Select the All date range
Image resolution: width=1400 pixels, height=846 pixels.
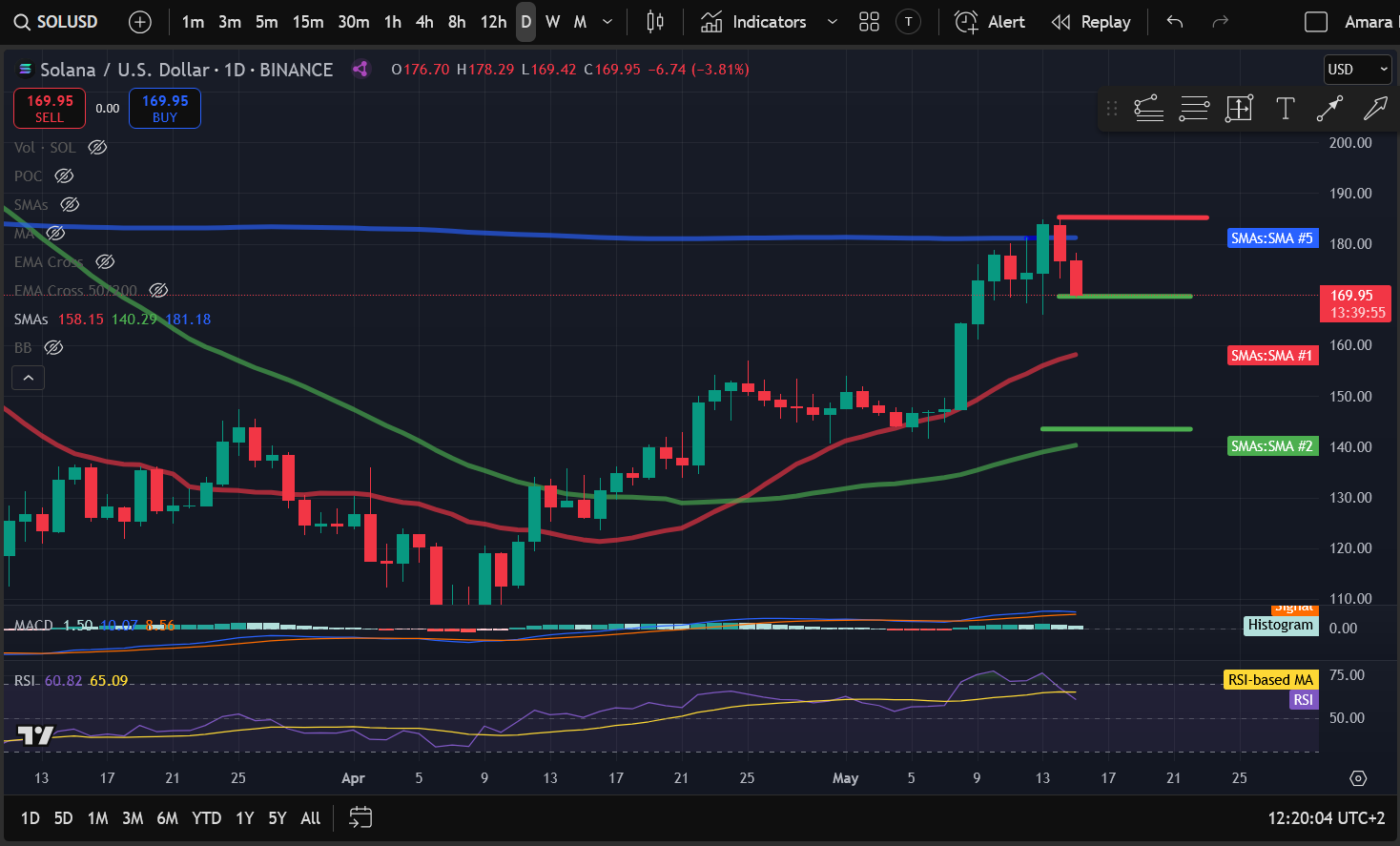311,818
